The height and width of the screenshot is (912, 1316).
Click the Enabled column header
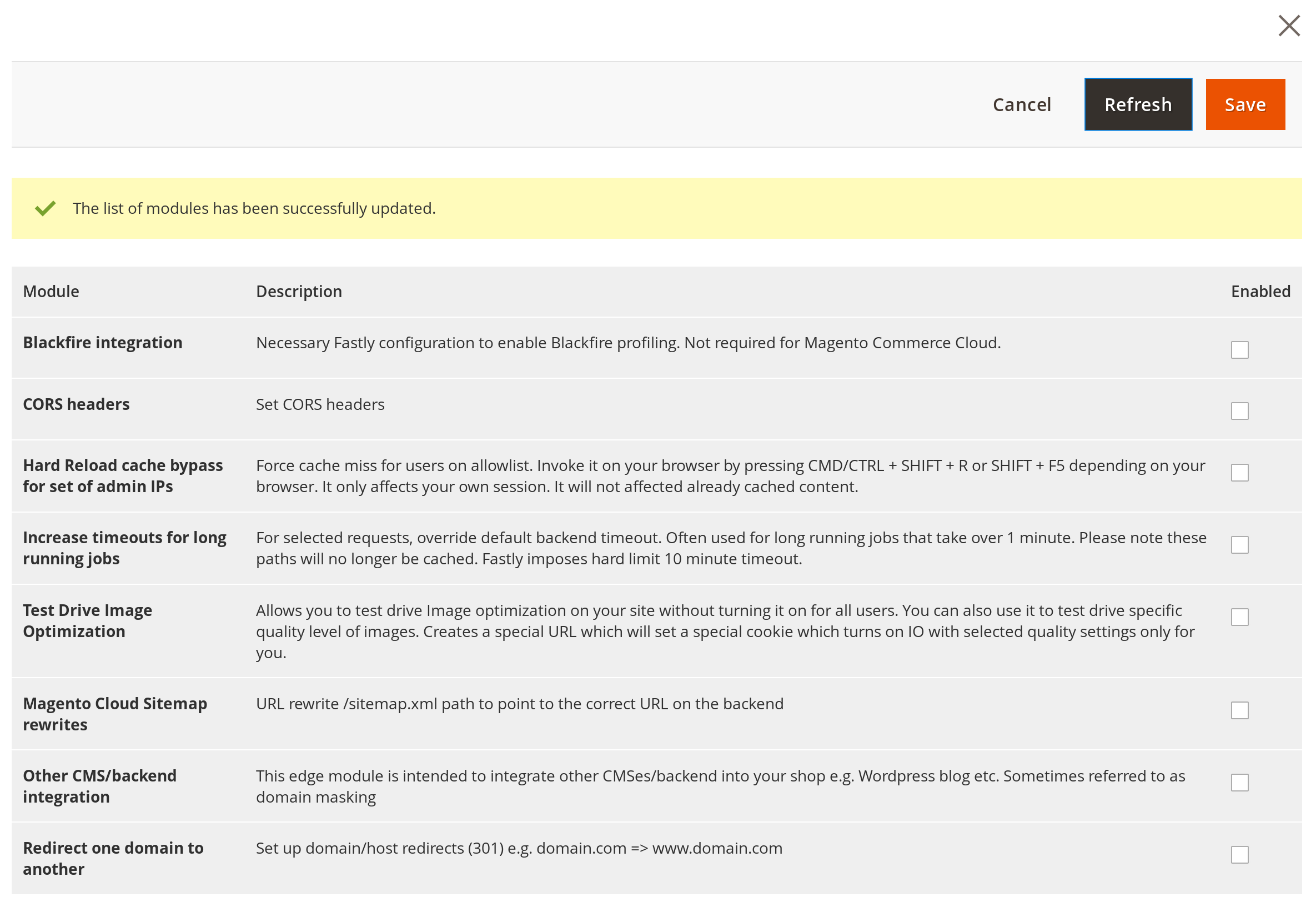point(1260,292)
